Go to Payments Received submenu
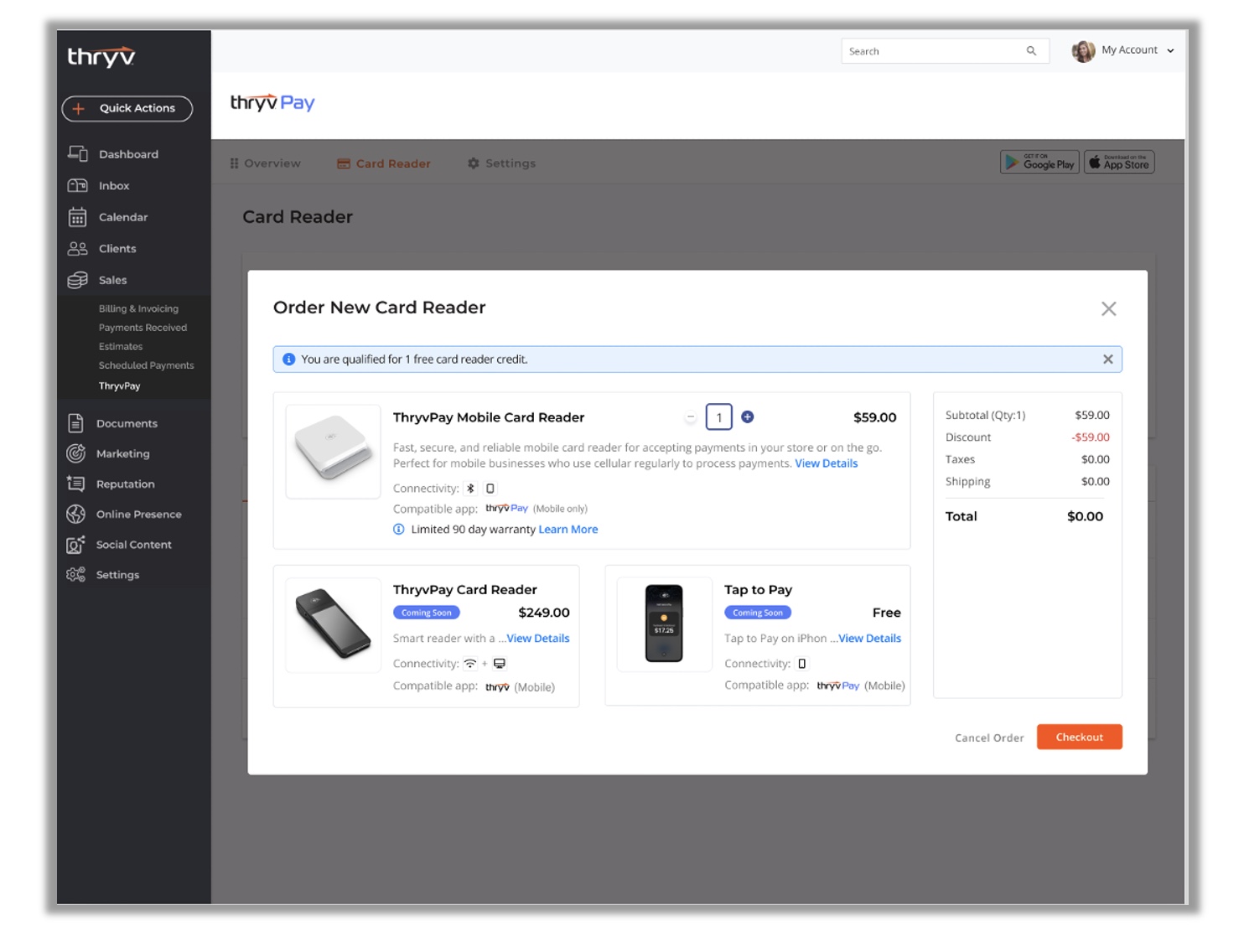The height and width of the screenshot is (952, 1244). click(x=143, y=328)
